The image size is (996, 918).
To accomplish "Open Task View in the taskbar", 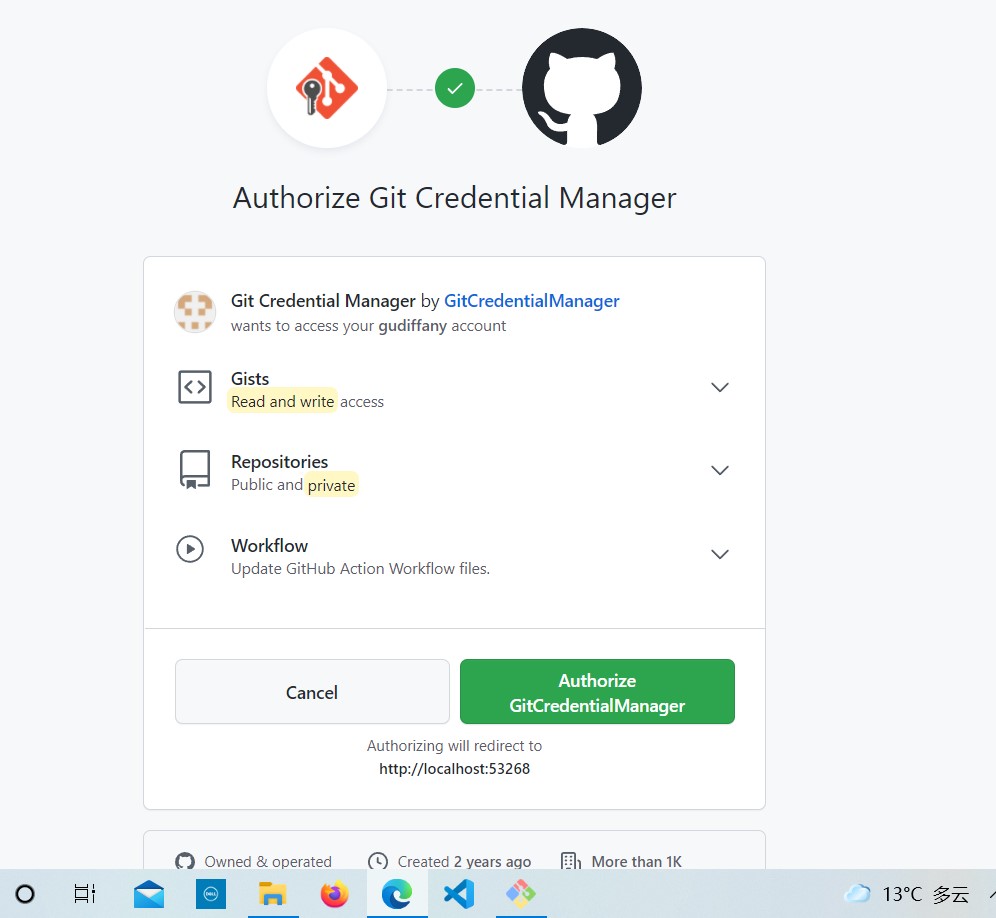I will [x=84, y=894].
